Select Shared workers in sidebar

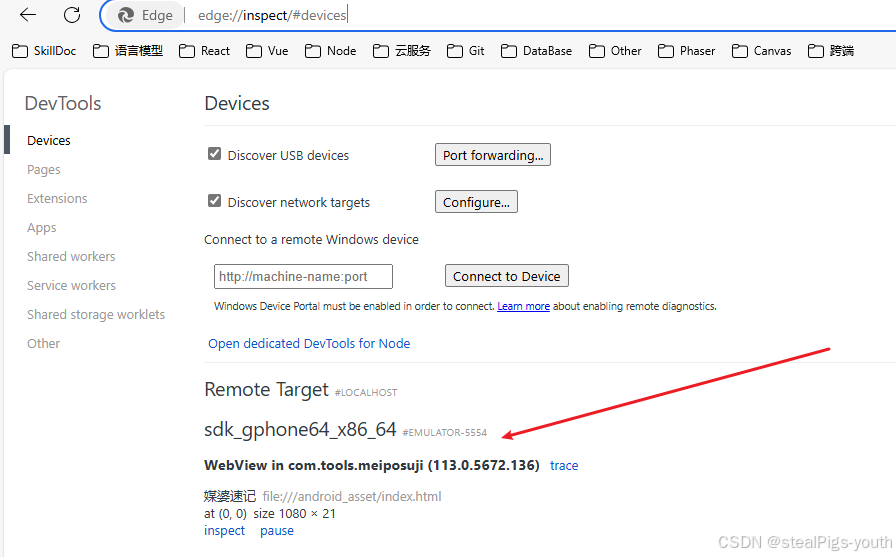[x=71, y=257]
